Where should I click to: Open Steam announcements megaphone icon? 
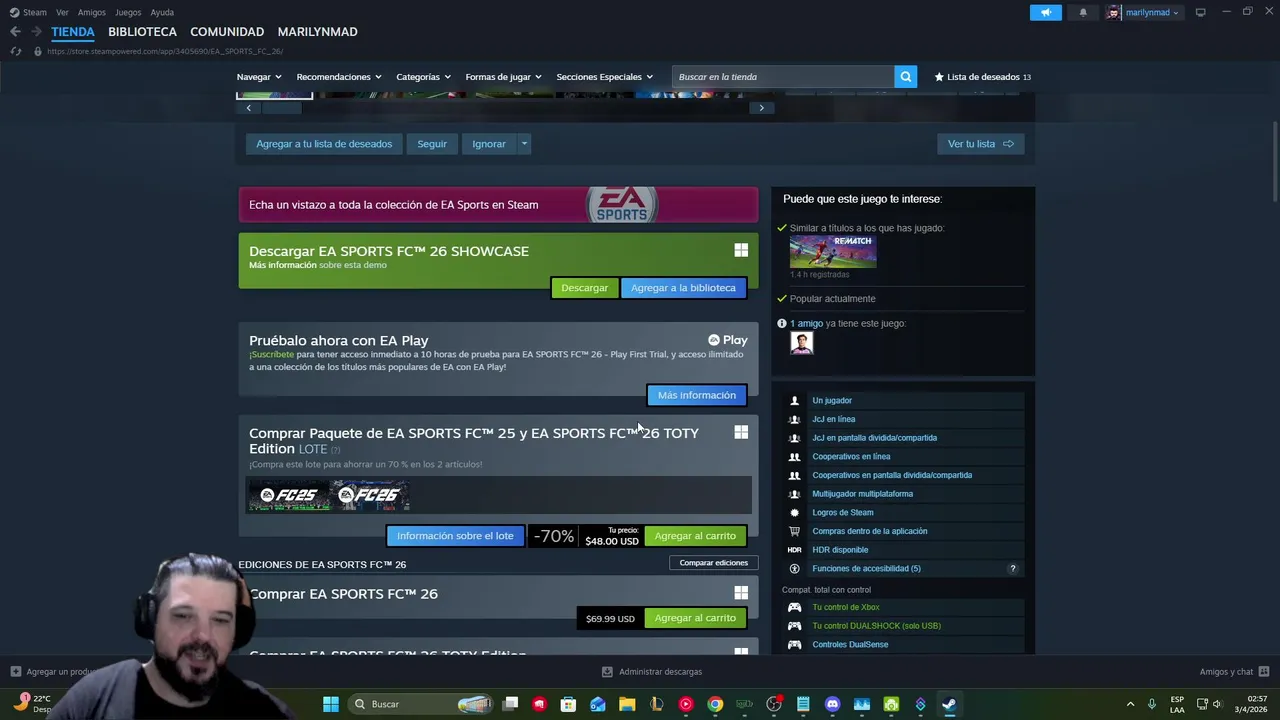1045,12
